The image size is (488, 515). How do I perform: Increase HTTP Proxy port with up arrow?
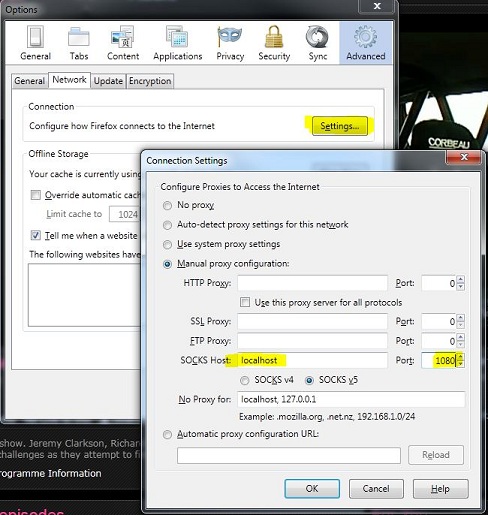click(x=461, y=279)
